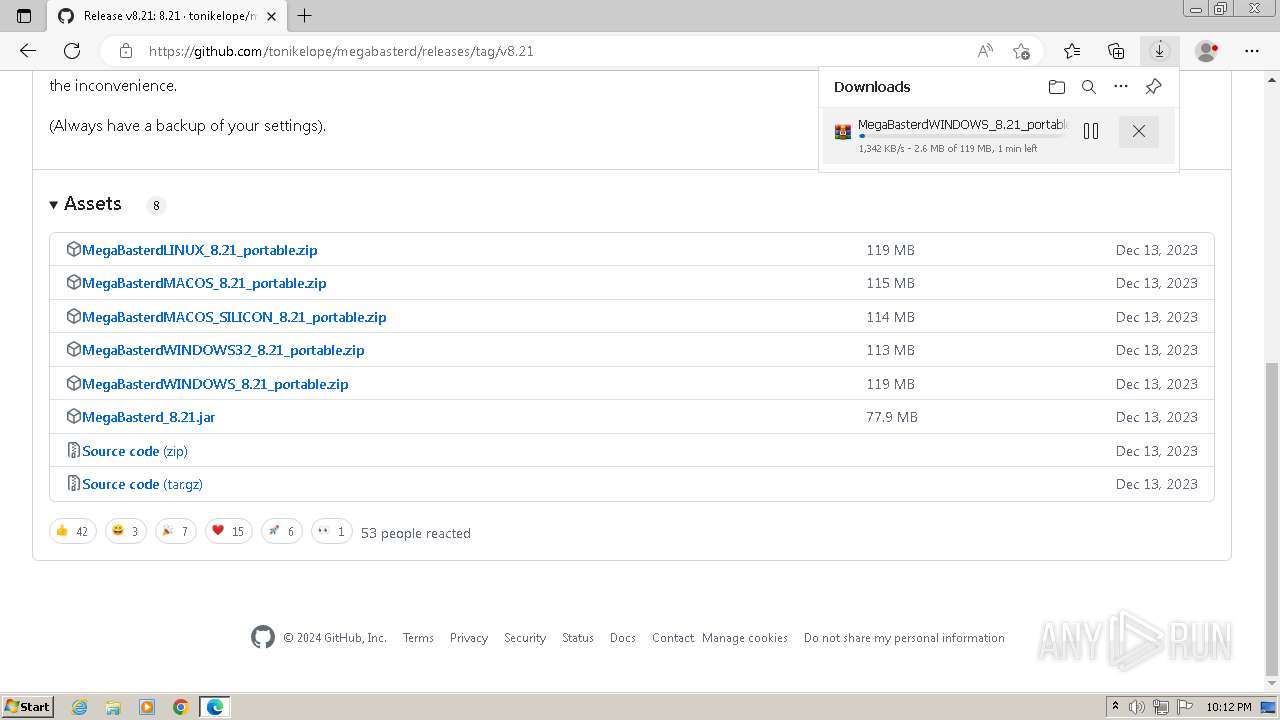The width and height of the screenshot is (1280, 720).
Task: Open downloads folder from Downloads panel
Action: point(1057,87)
